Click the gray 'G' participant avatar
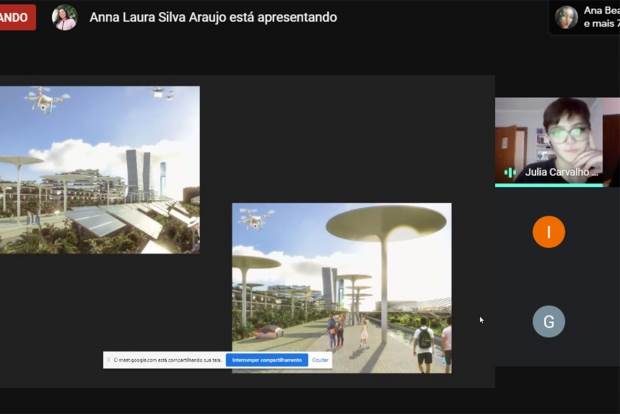The width and height of the screenshot is (620, 414). click(x=548, y=321)
